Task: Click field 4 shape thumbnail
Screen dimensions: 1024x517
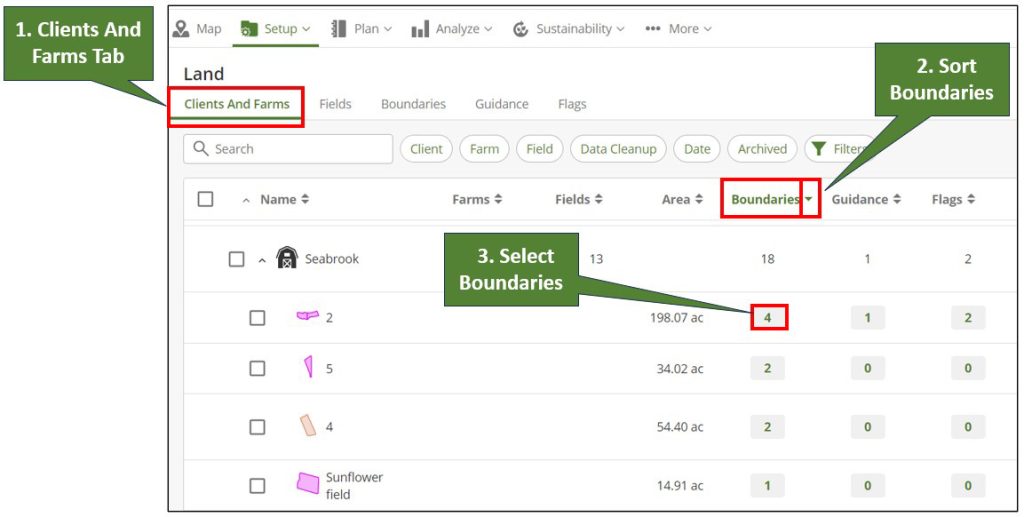Action: [x=308, y=426]
